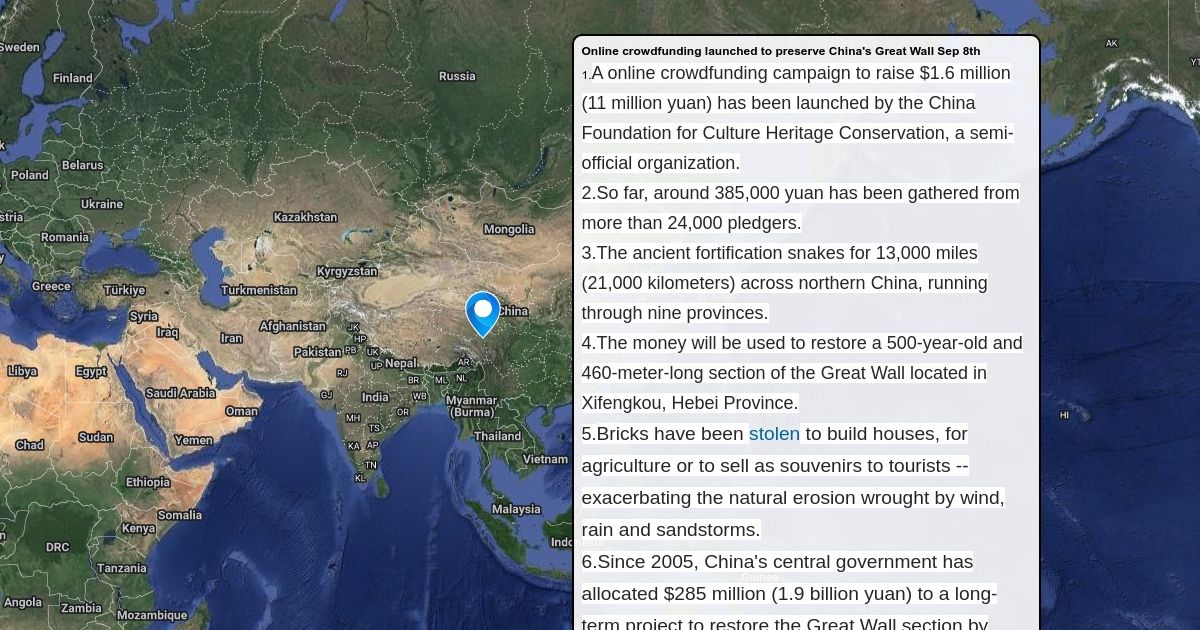This screenshot has width=1200, height=630.
Task: Select the 'Finland' label on the map
Action: pyautogui.click(x=72, y=78)
